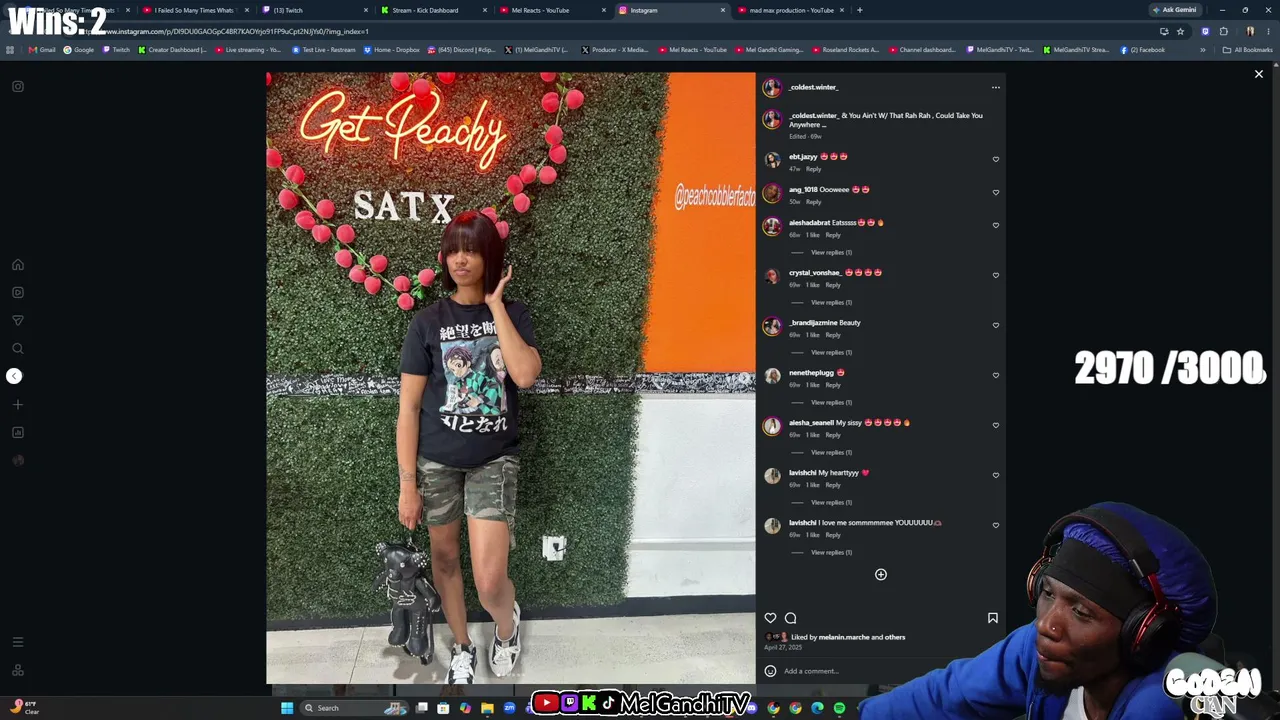Load more comments with the plus button
Viewport: 1280px width, 720px height.
[x=881, y=575]
